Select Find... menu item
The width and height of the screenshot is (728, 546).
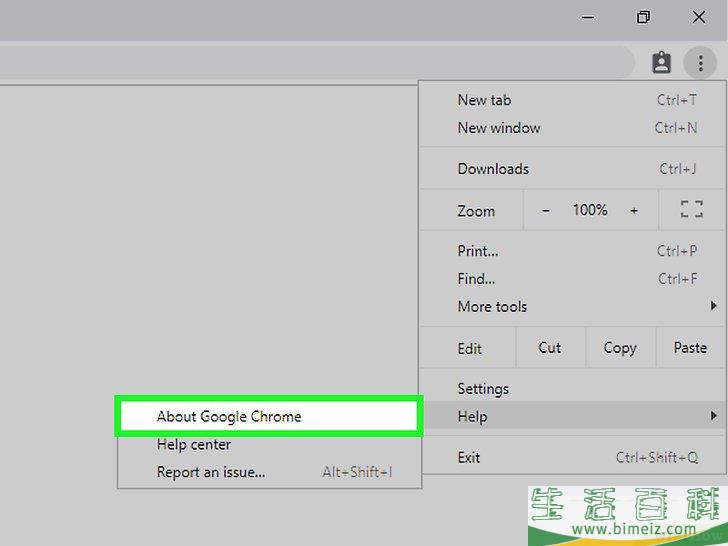click(572, 279)
